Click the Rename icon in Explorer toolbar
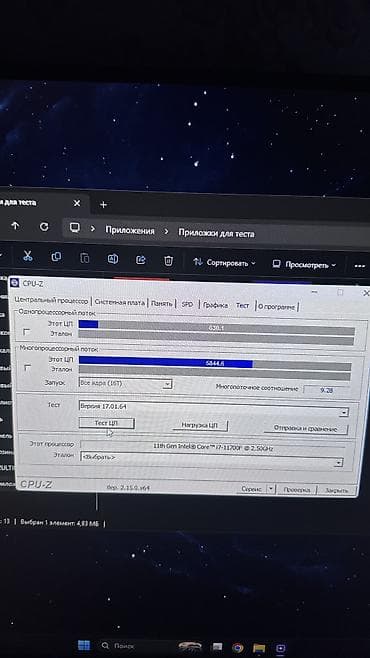The height and width of the screenshot is (658, 370). (x=112, y=259)
